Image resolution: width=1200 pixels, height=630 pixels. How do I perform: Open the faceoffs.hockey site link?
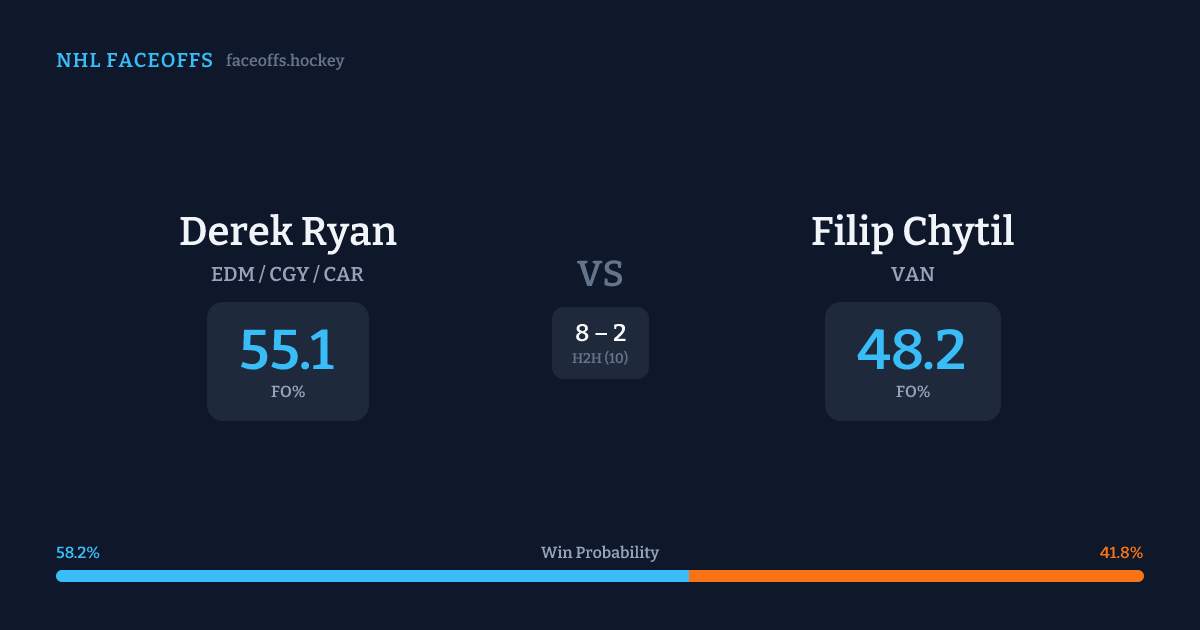tap(285, 61)
